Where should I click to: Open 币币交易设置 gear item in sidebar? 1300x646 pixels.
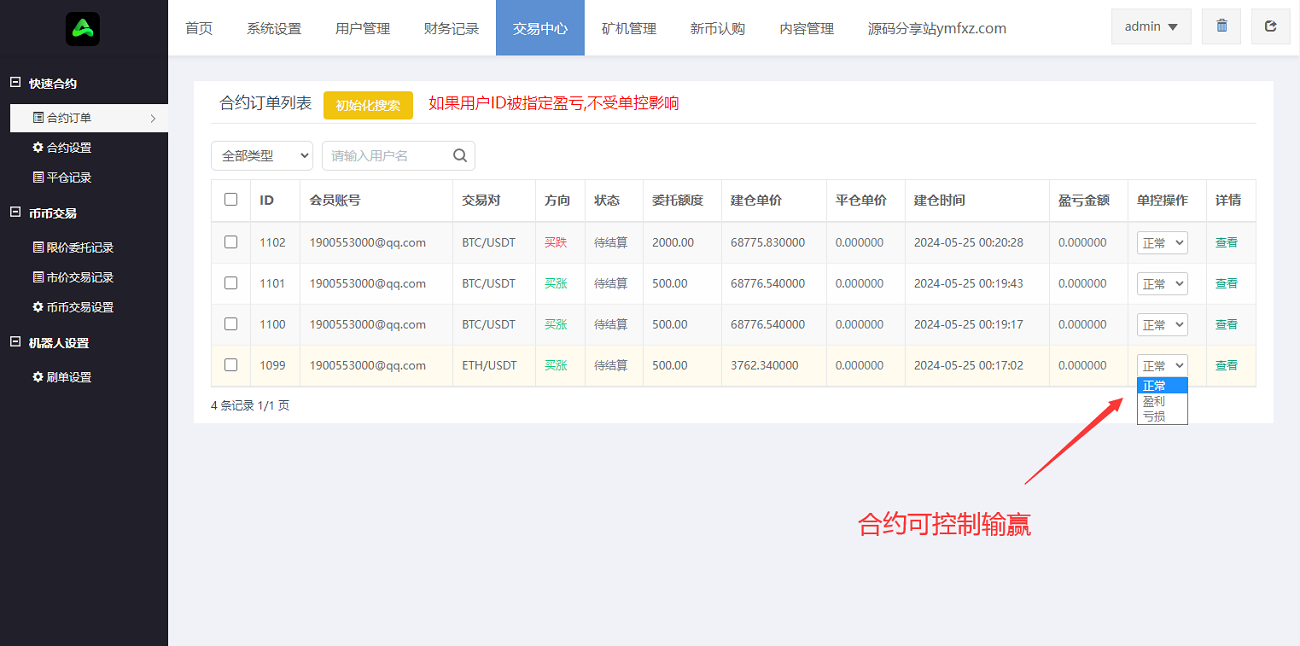[x=73, y=308]
